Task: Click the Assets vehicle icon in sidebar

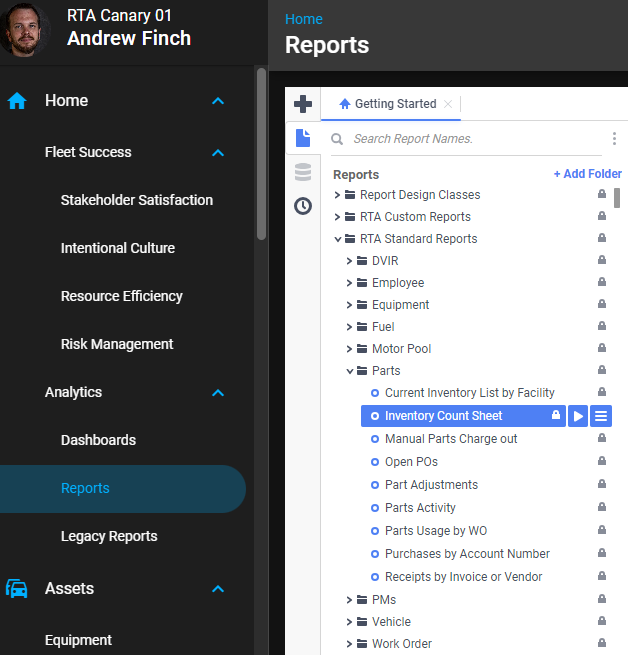Action: click(17, 589)
